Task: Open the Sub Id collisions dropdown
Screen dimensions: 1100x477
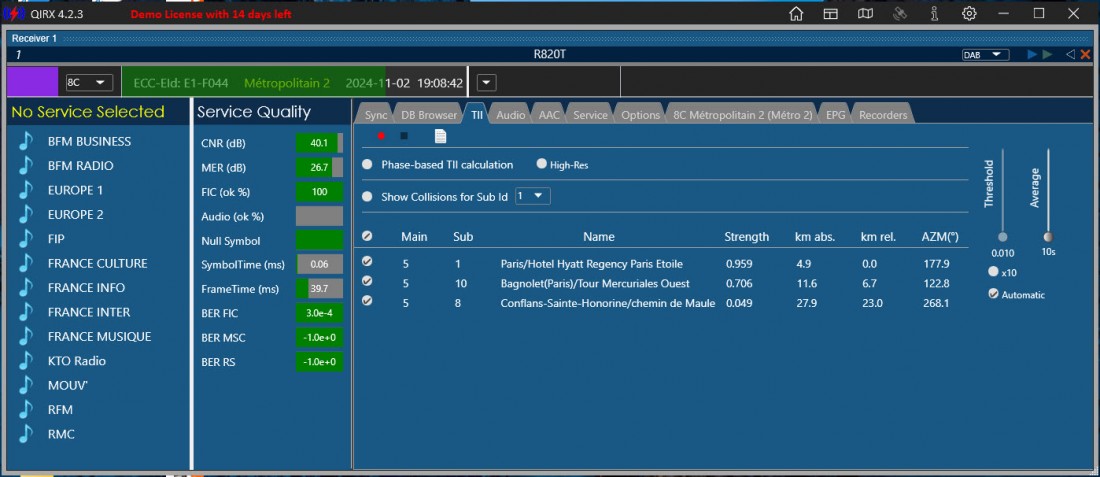Action: point(533,197)
